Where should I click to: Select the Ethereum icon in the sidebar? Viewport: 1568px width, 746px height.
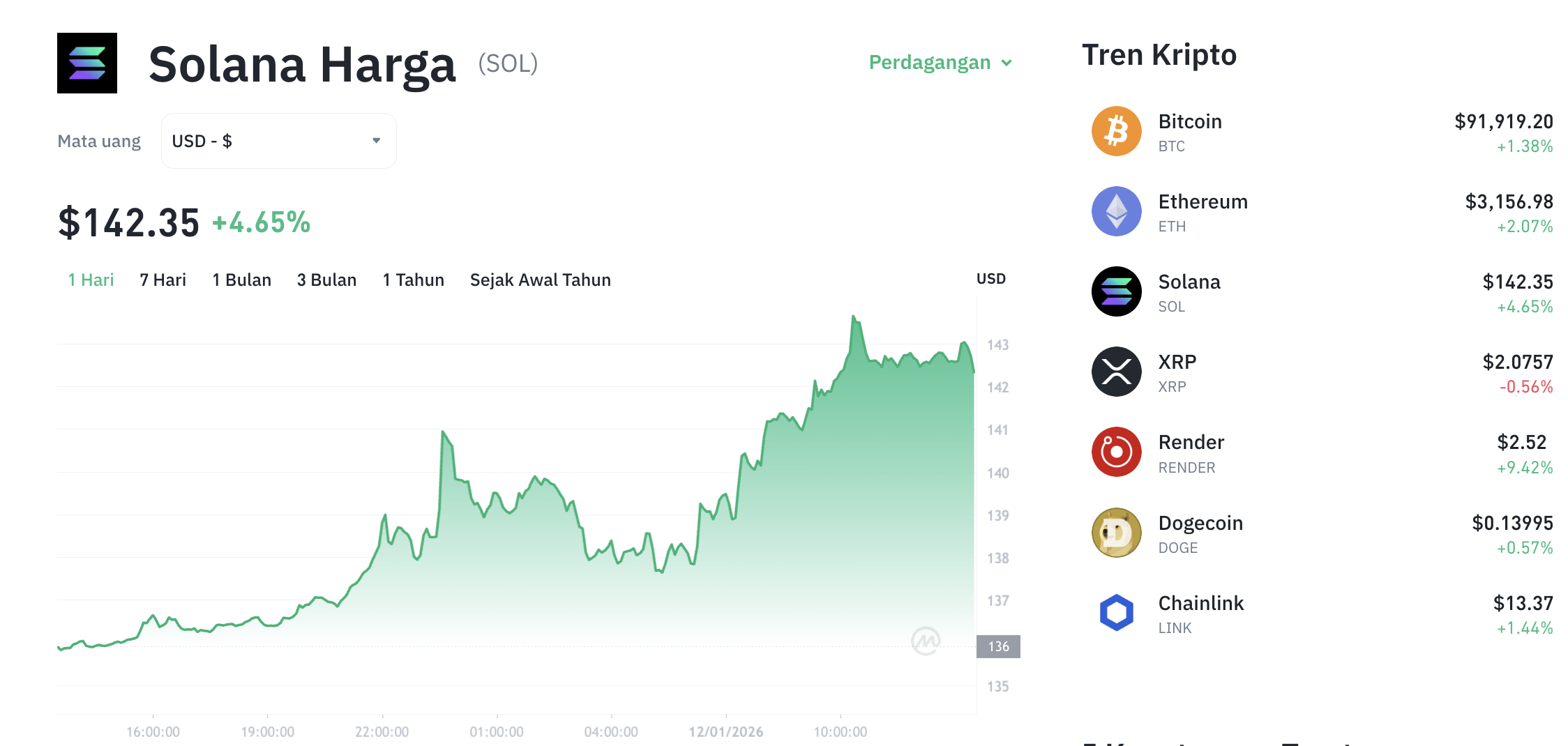click(x=1116, y=211)
